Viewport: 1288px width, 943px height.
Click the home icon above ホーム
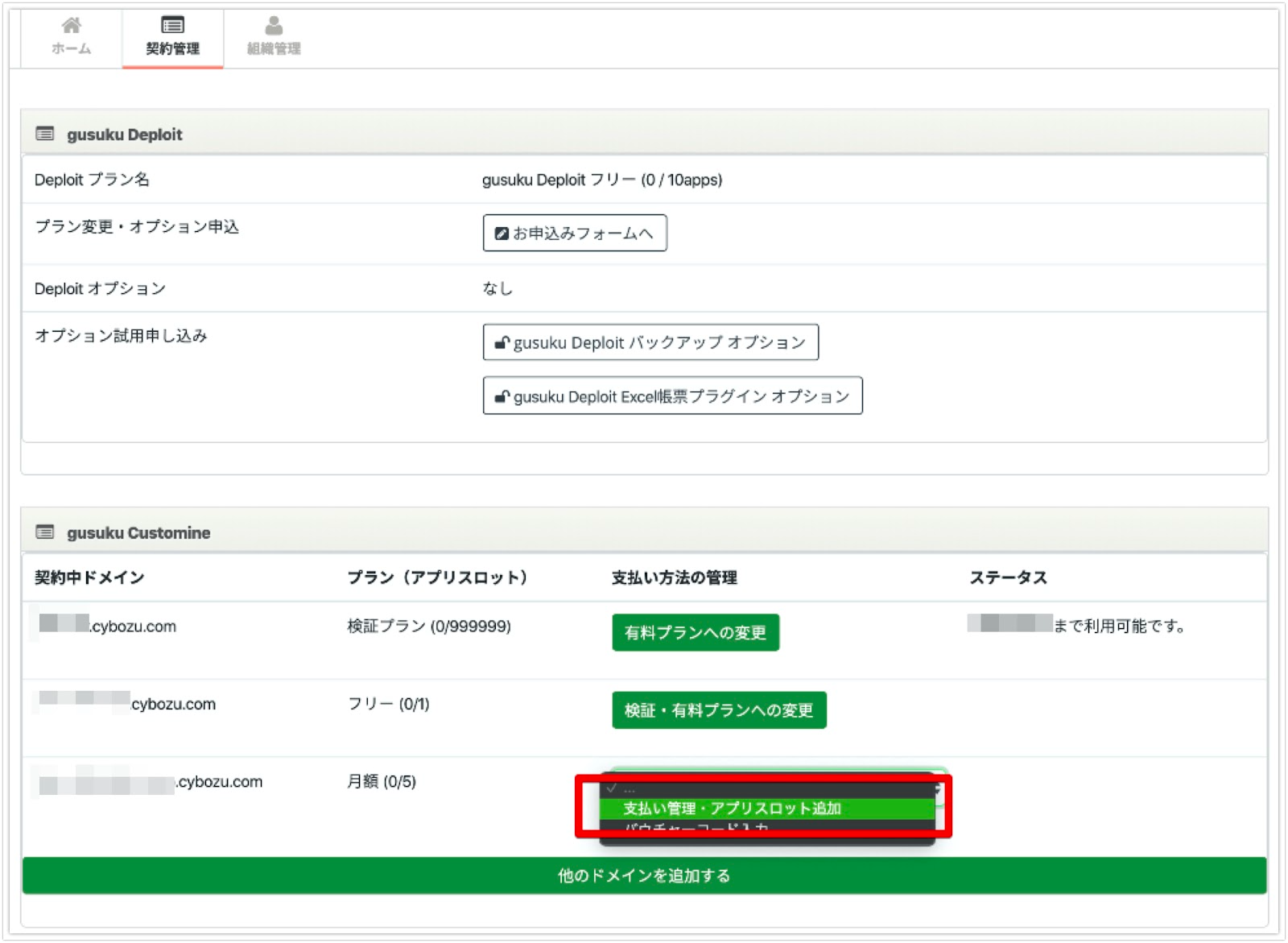click(72, 26)
